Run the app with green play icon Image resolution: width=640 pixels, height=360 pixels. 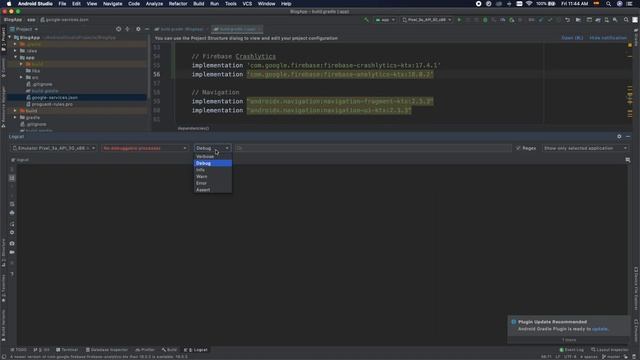pyautogui.click(x=459, y=20)
